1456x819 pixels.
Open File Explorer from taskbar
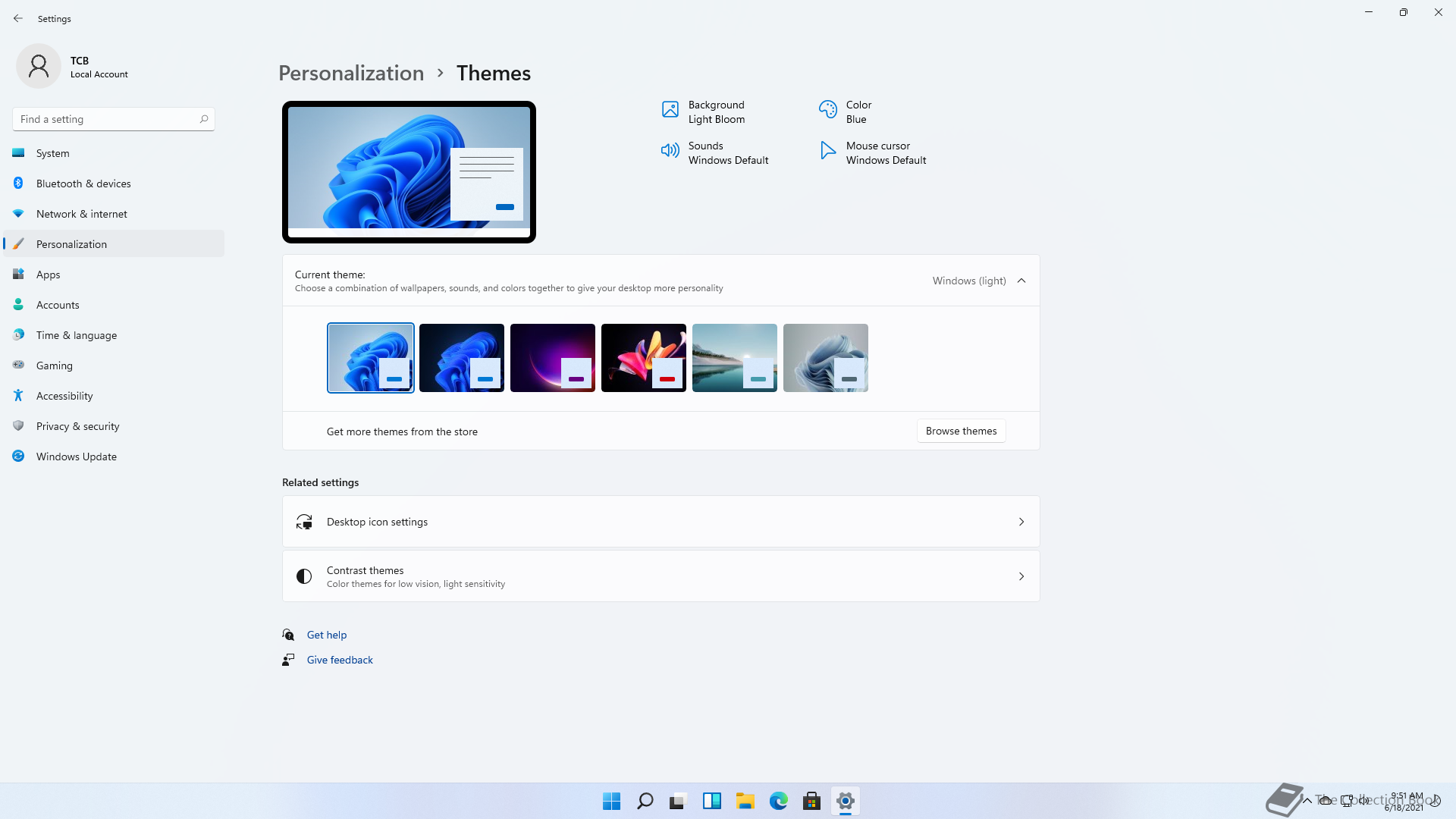coord(745,801)
